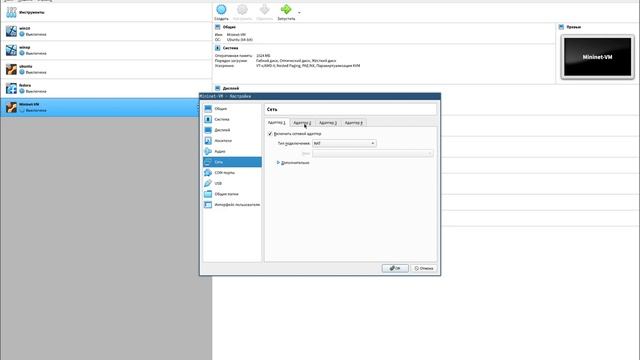This screenshot has height=360, width=640.
Task: Switch to the Адаптер 3 tab
Action: [x=328, y=122]
